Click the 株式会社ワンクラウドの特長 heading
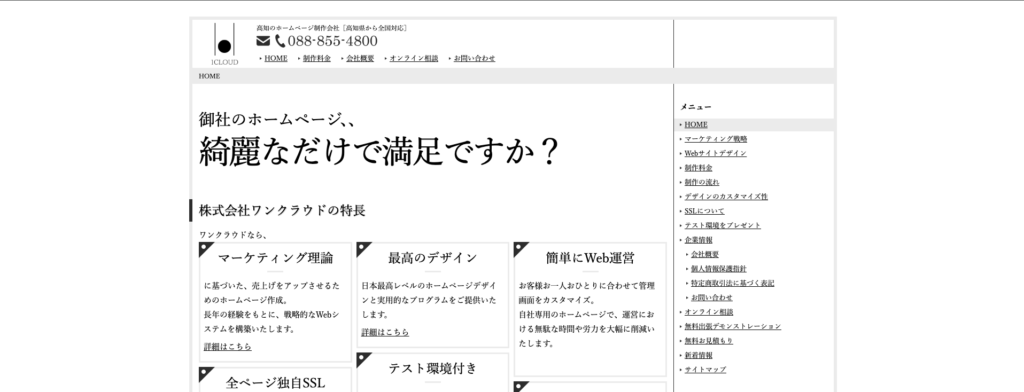 [282, 210]
